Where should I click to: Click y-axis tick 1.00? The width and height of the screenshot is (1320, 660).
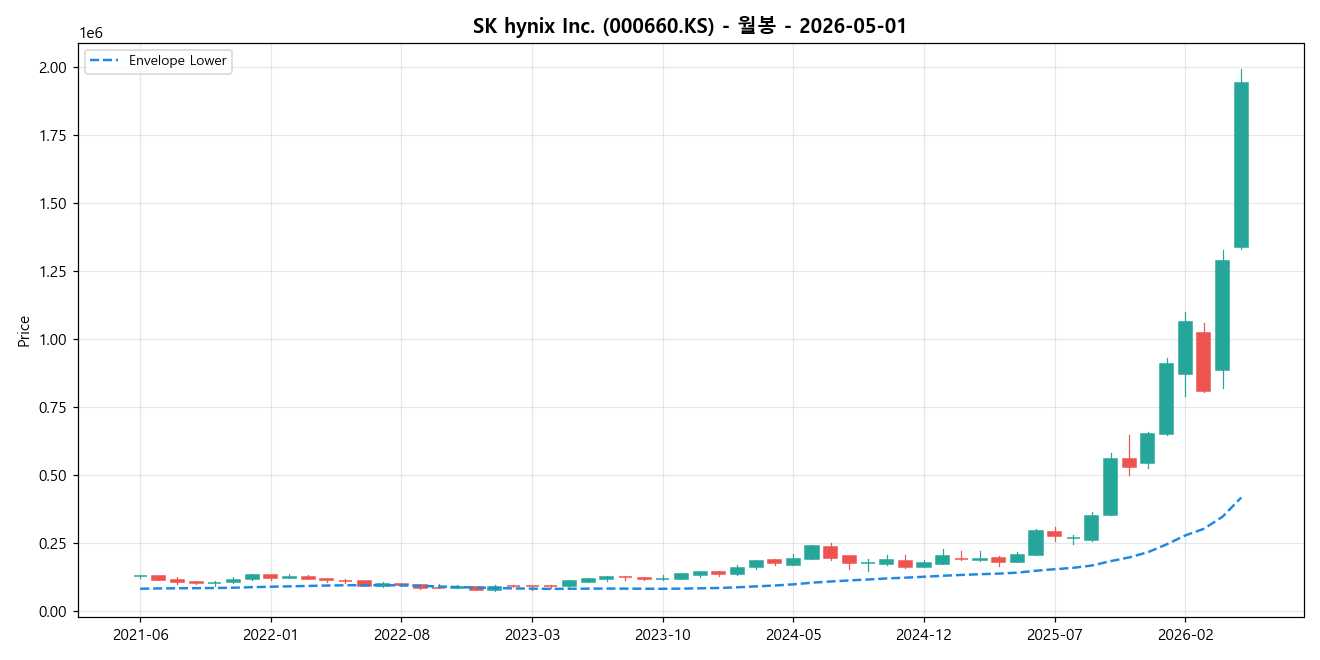54,340
